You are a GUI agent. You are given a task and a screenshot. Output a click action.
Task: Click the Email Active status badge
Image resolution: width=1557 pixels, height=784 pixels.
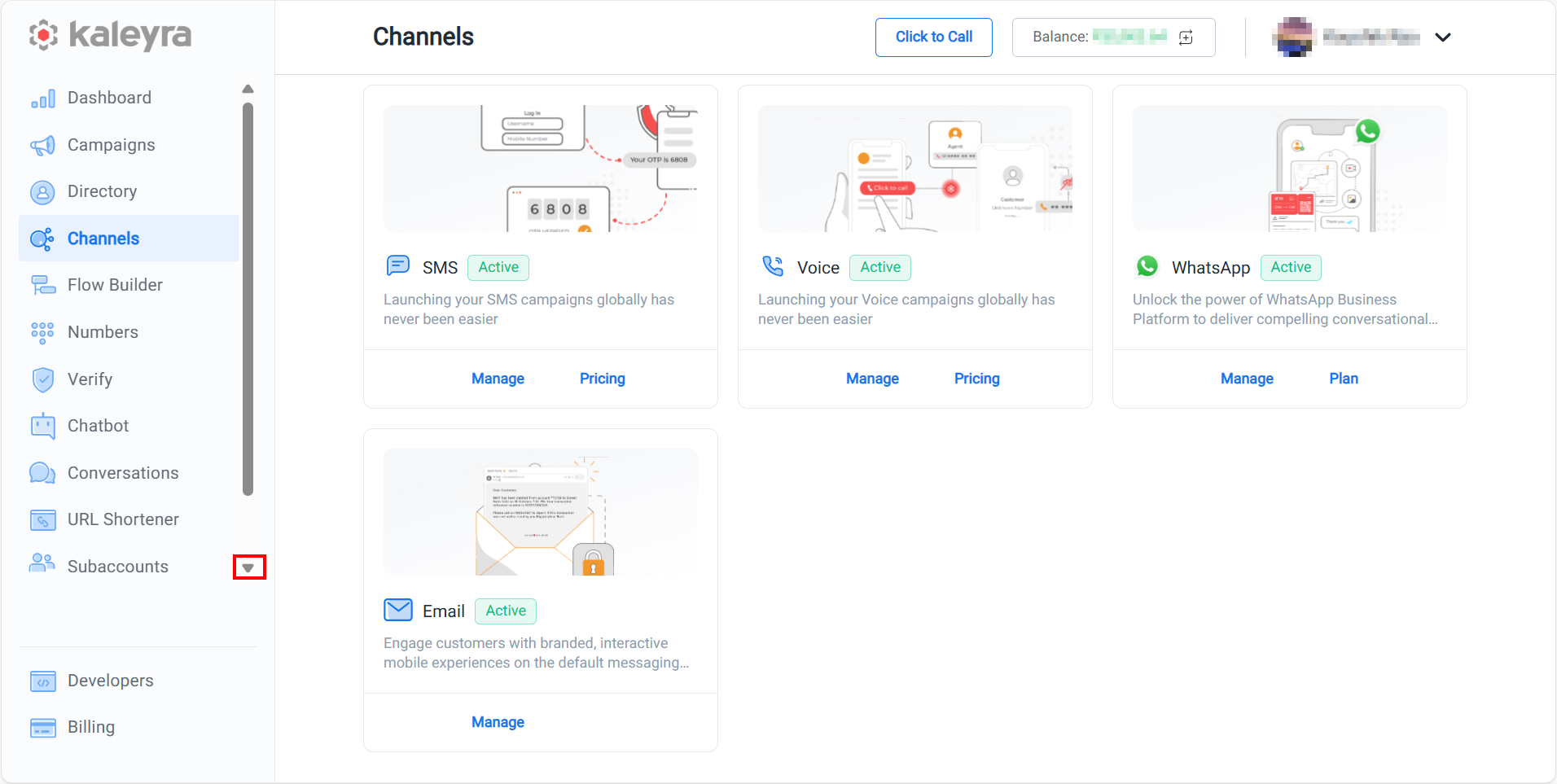[x=506, y=611]
